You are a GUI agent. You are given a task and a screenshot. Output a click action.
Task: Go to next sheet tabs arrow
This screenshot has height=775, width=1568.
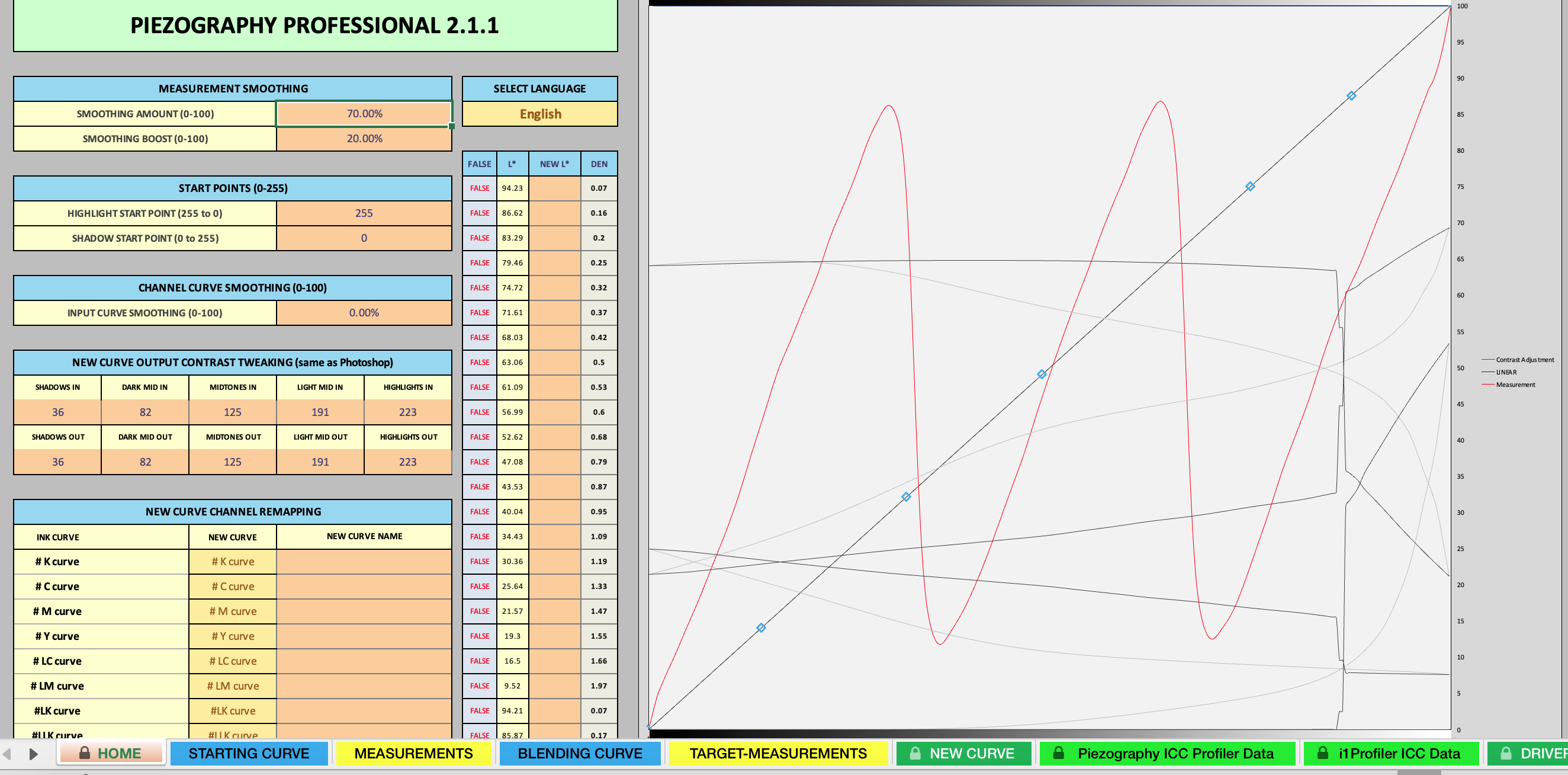tap(34, 754)
